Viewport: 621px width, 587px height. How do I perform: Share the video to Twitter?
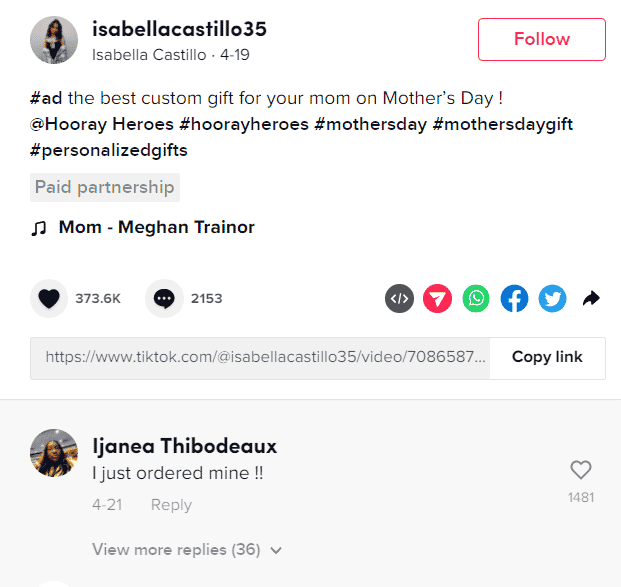pos(552,298)
